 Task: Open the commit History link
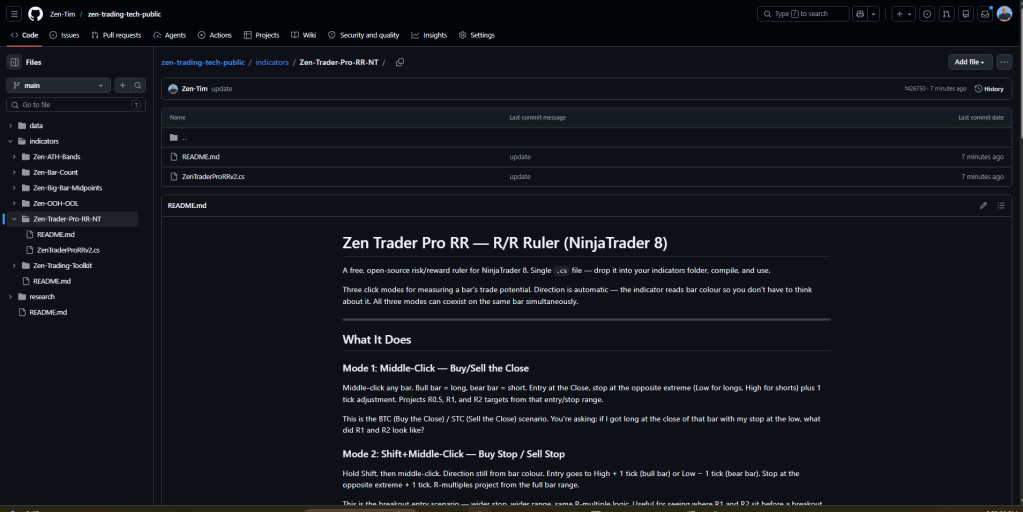click(x=989, y=89)
